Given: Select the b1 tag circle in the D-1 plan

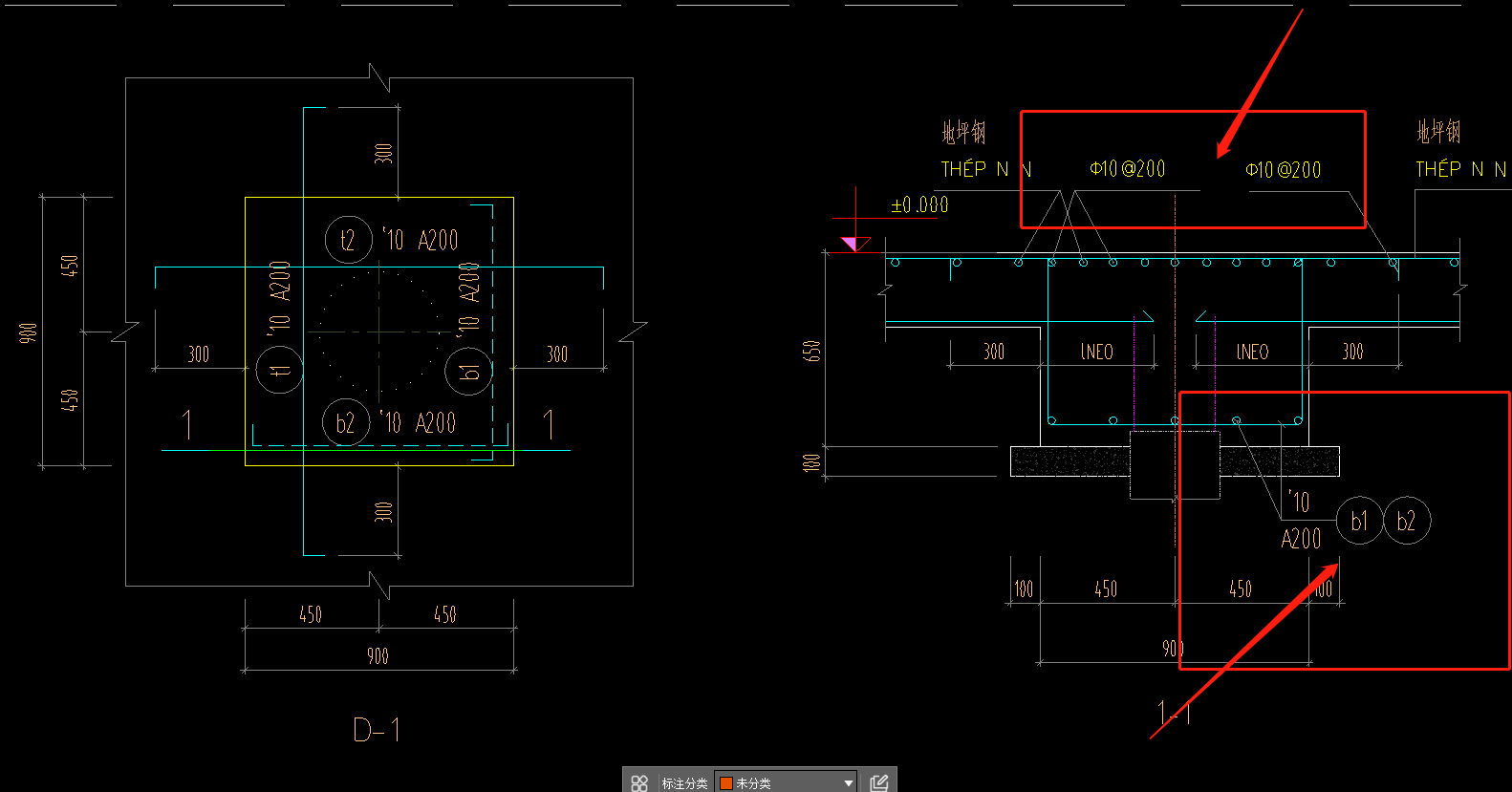Looking at the screenshot, I should click(x=469, y=371).
